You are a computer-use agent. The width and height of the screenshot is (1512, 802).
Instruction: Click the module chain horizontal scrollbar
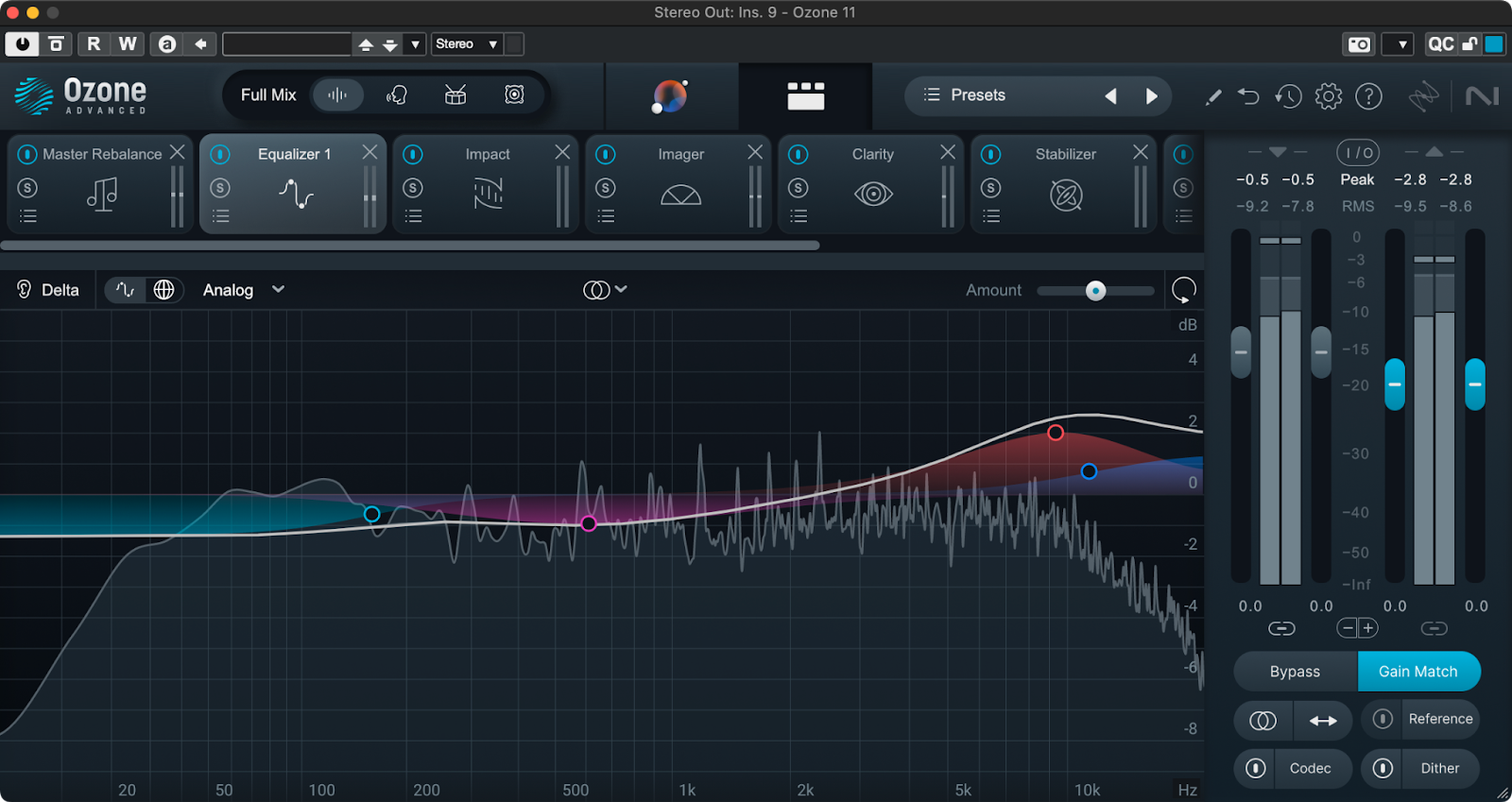coord(410,246)
